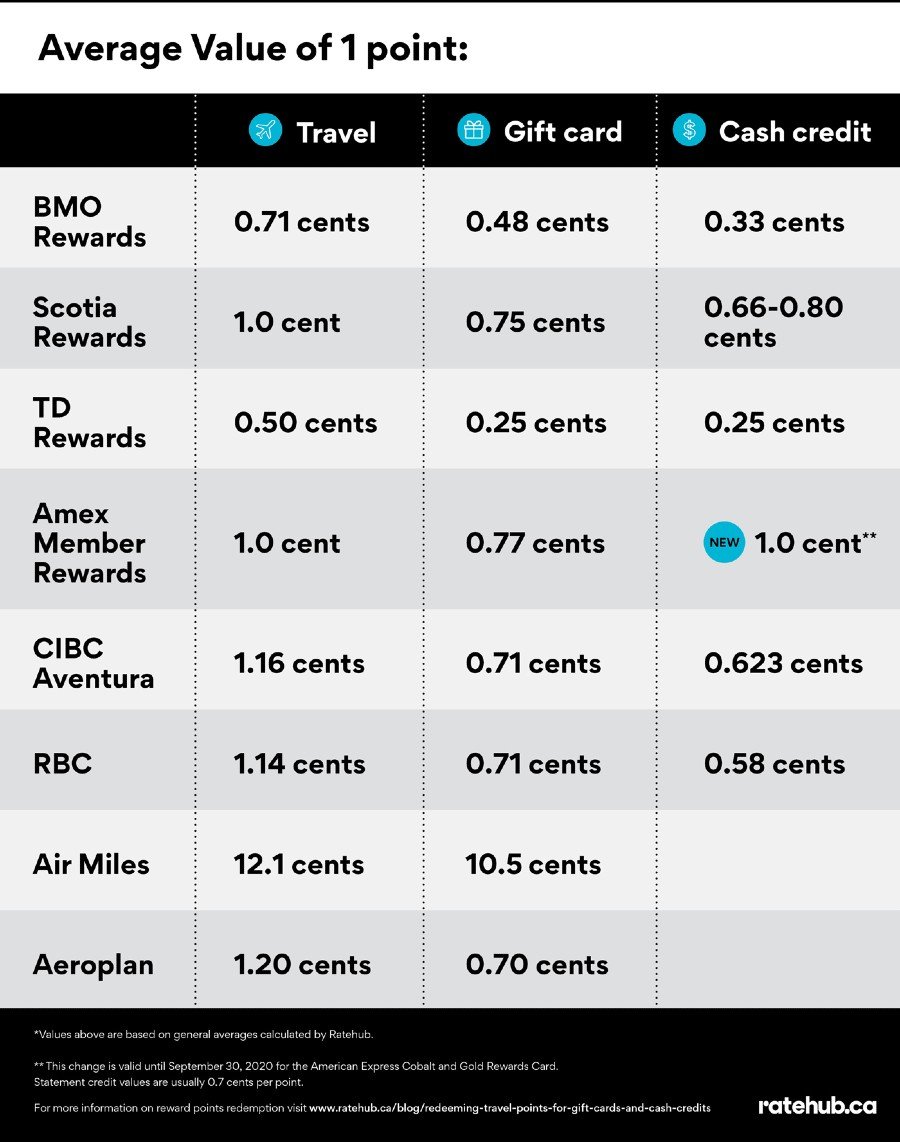Viewport: 900px width, 1142px height.
Task: Select the Cash credit column header
Action: 772,132
